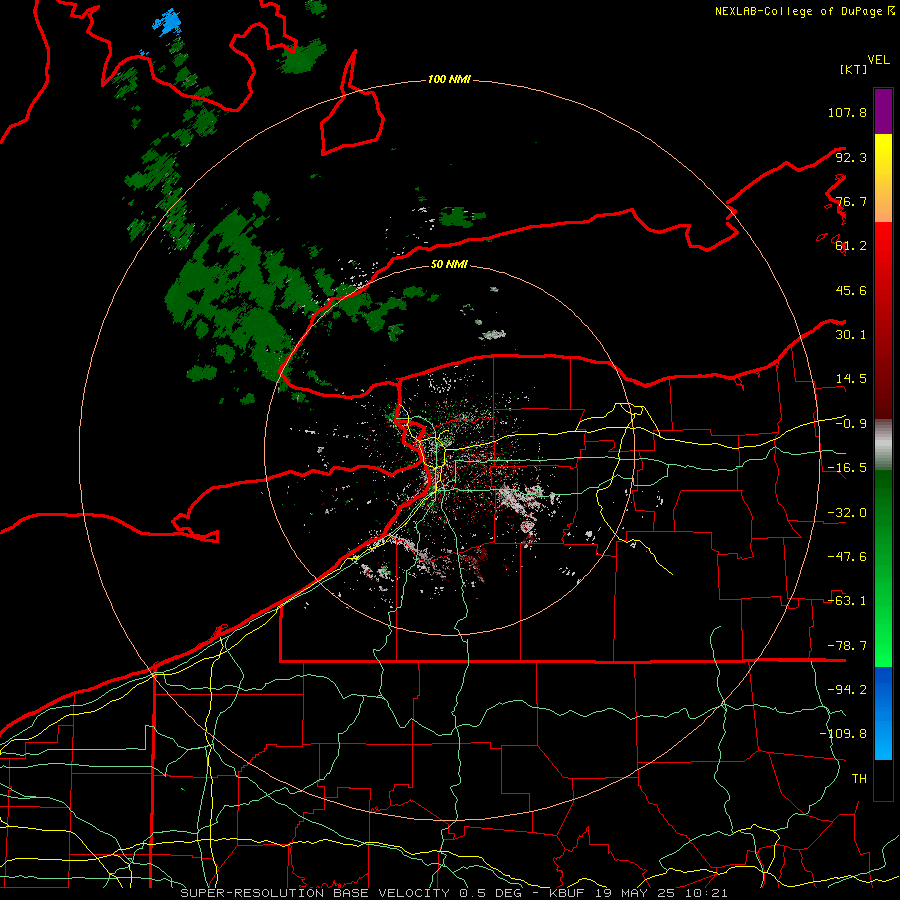This screenshot has height=900, width=900.
Task: Click the 76.7 velocity scale value
Action: (x=851, y=201)
